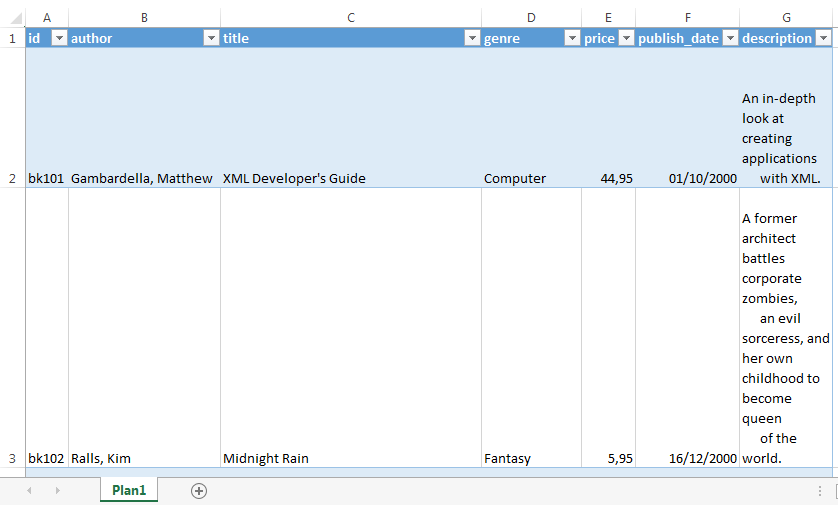
Task: Open the description column filter dropdown
Action: click(x=823, y=38)
